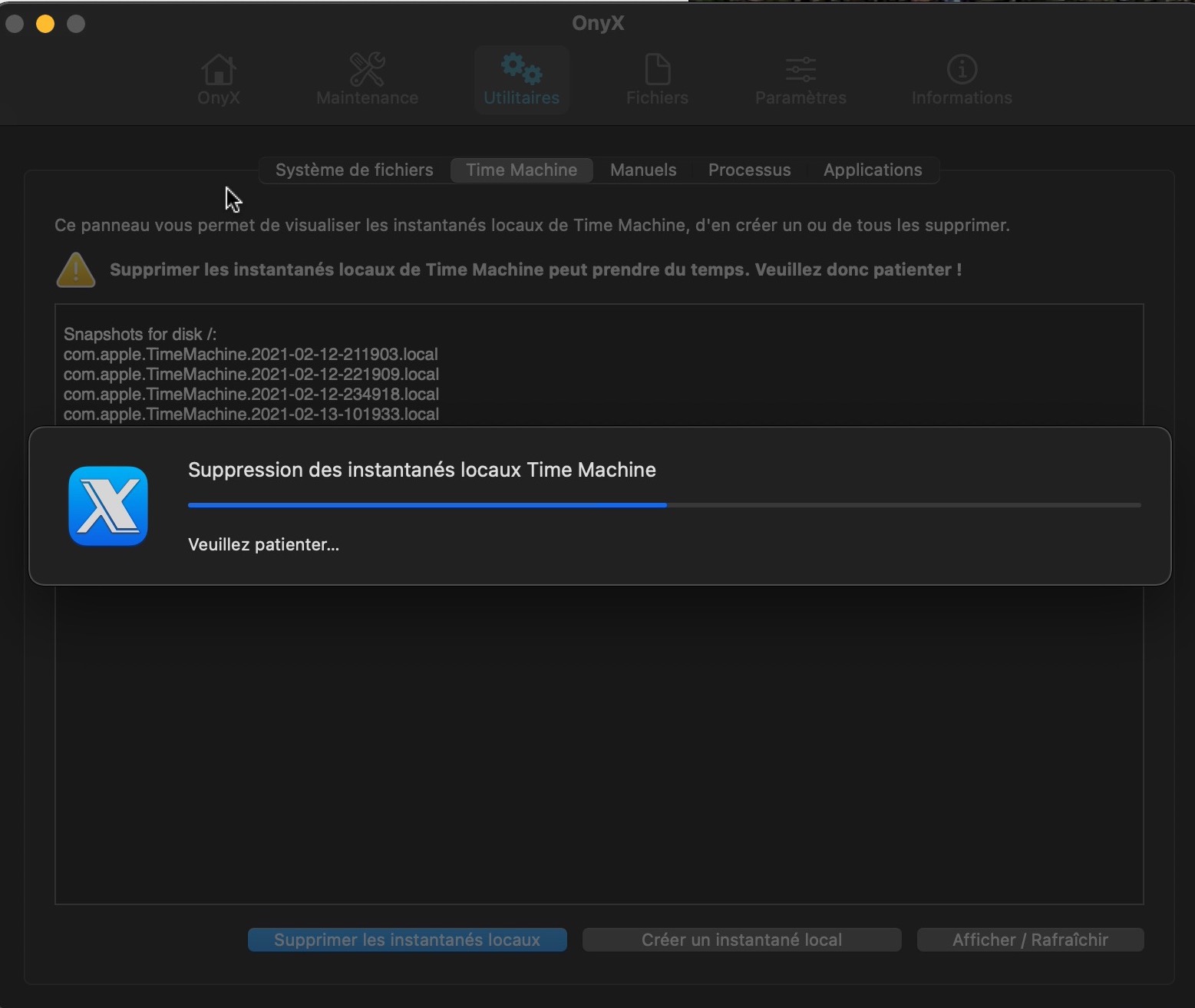1195x1008 pixels.
Task: Click the OnyX window title text
Action: tap(598, 23)
